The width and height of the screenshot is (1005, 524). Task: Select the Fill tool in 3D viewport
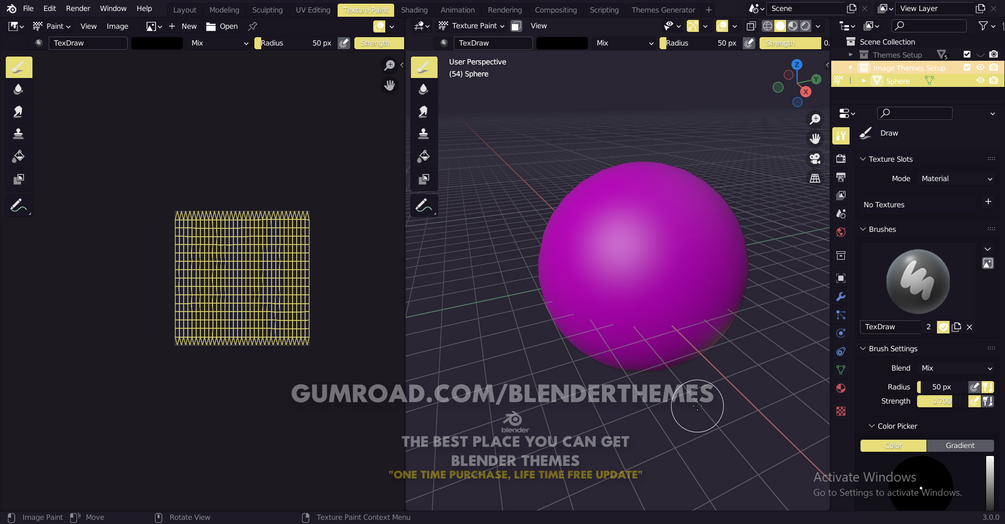424,156
